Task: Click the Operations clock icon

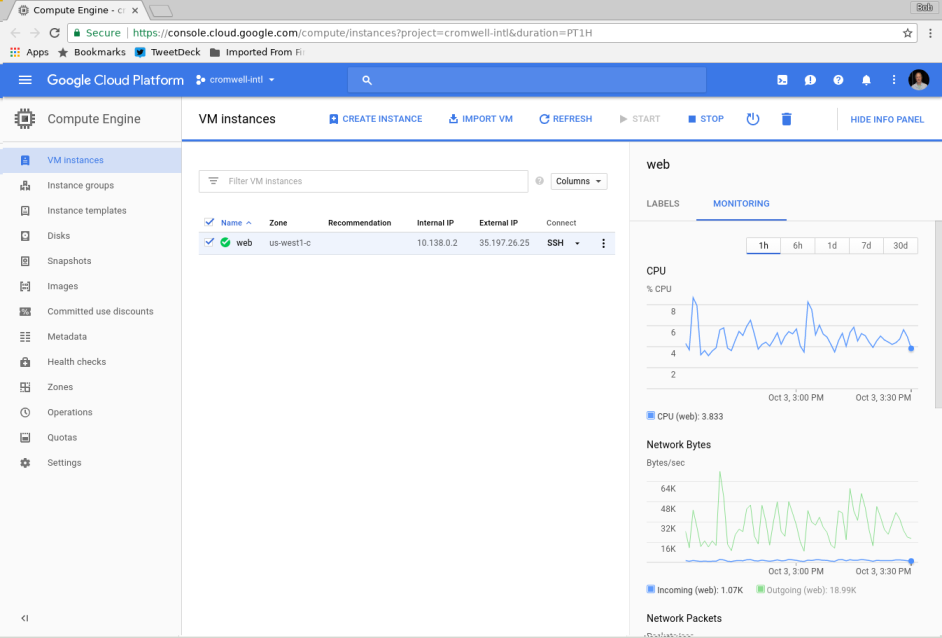Action: (x=25, y=413)
